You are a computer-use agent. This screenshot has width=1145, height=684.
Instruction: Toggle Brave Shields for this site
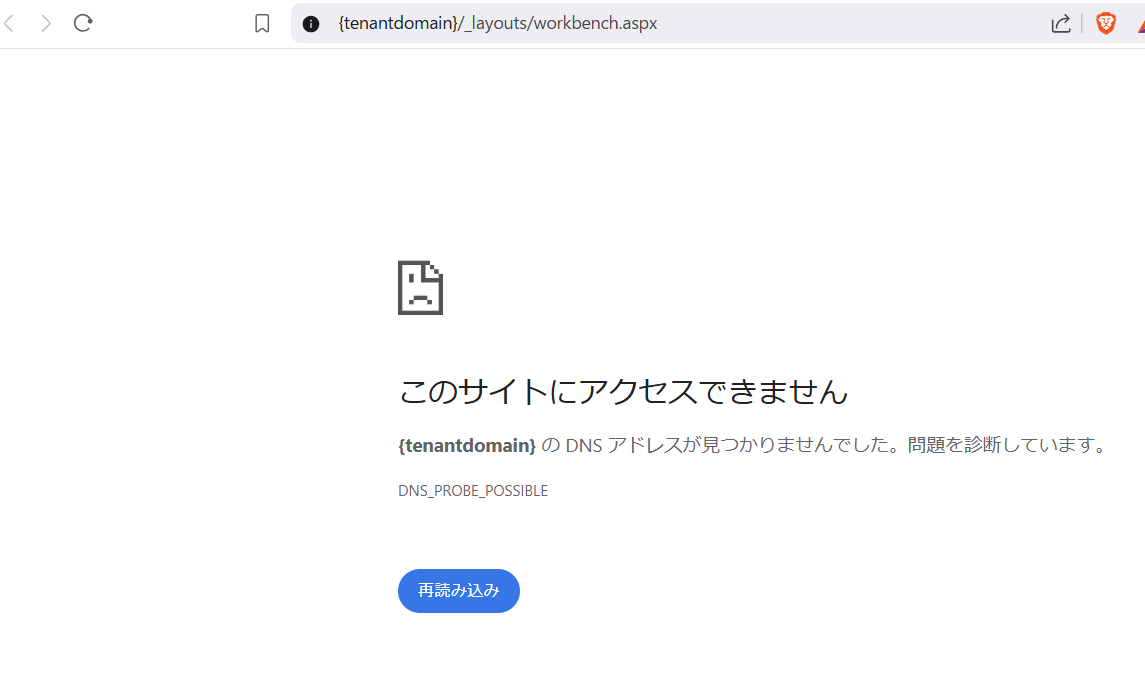tap(1106, 23)
